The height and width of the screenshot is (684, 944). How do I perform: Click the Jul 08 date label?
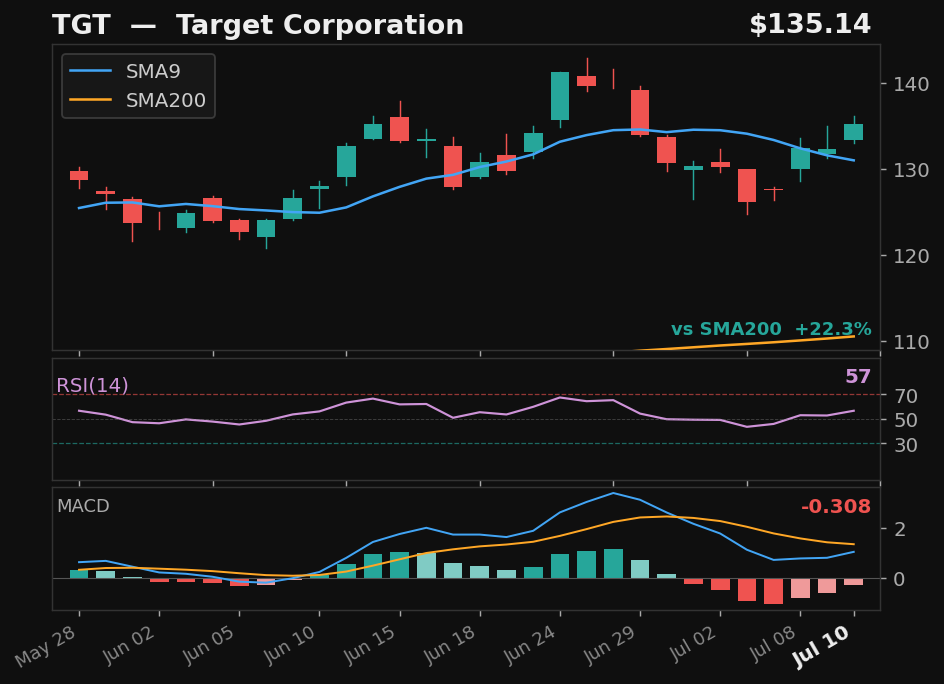point(773,644)
